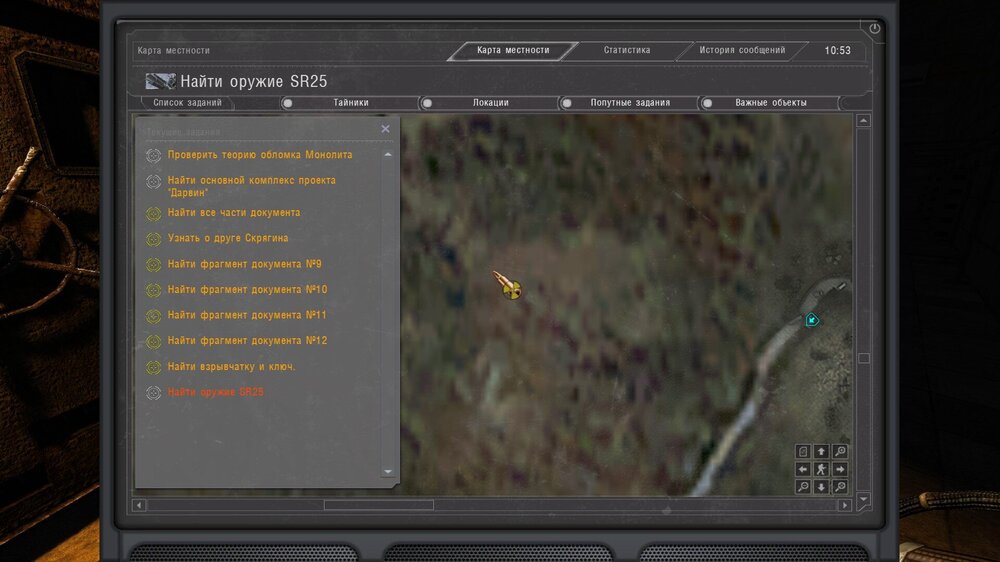Open the global map icon above the left arrow
This screenshot has width=1000, height=562.
click(803, 452)
